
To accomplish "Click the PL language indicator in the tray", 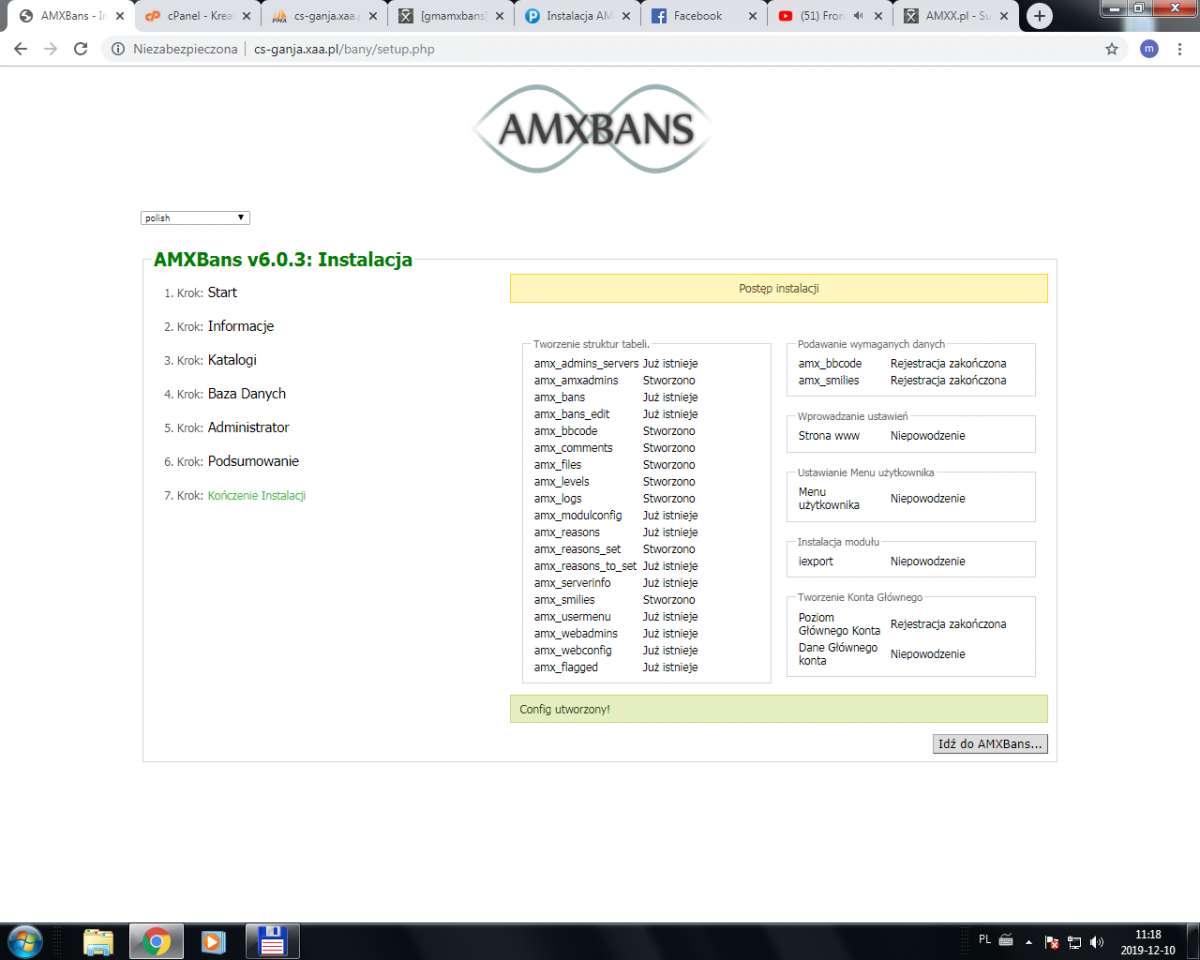I will click(x=985, y=940).
